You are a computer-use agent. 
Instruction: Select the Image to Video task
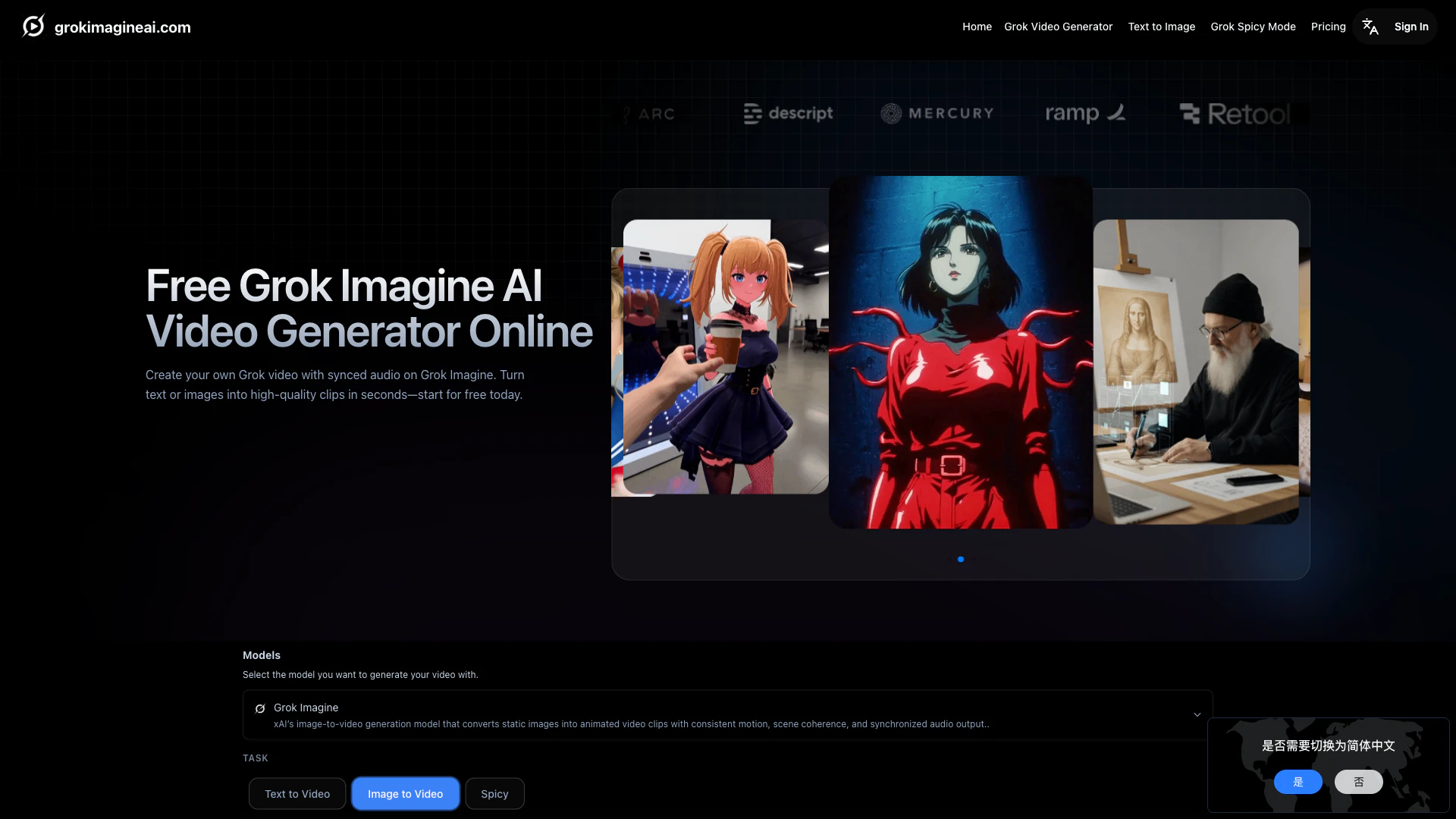[x=405, y=794]
